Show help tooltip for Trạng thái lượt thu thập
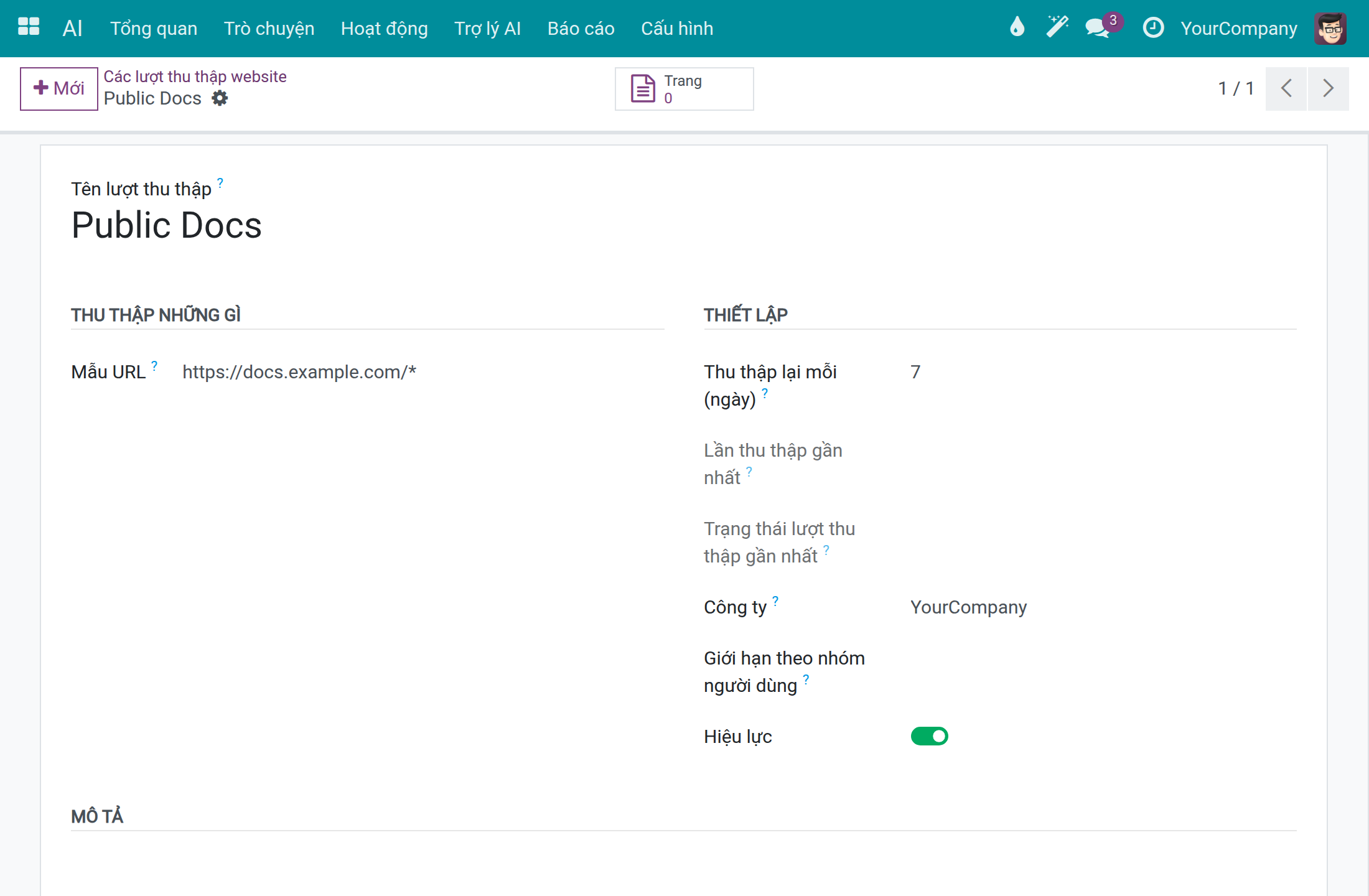Image resolution: width=1369 pixels, height=896 pixels. 826,549
